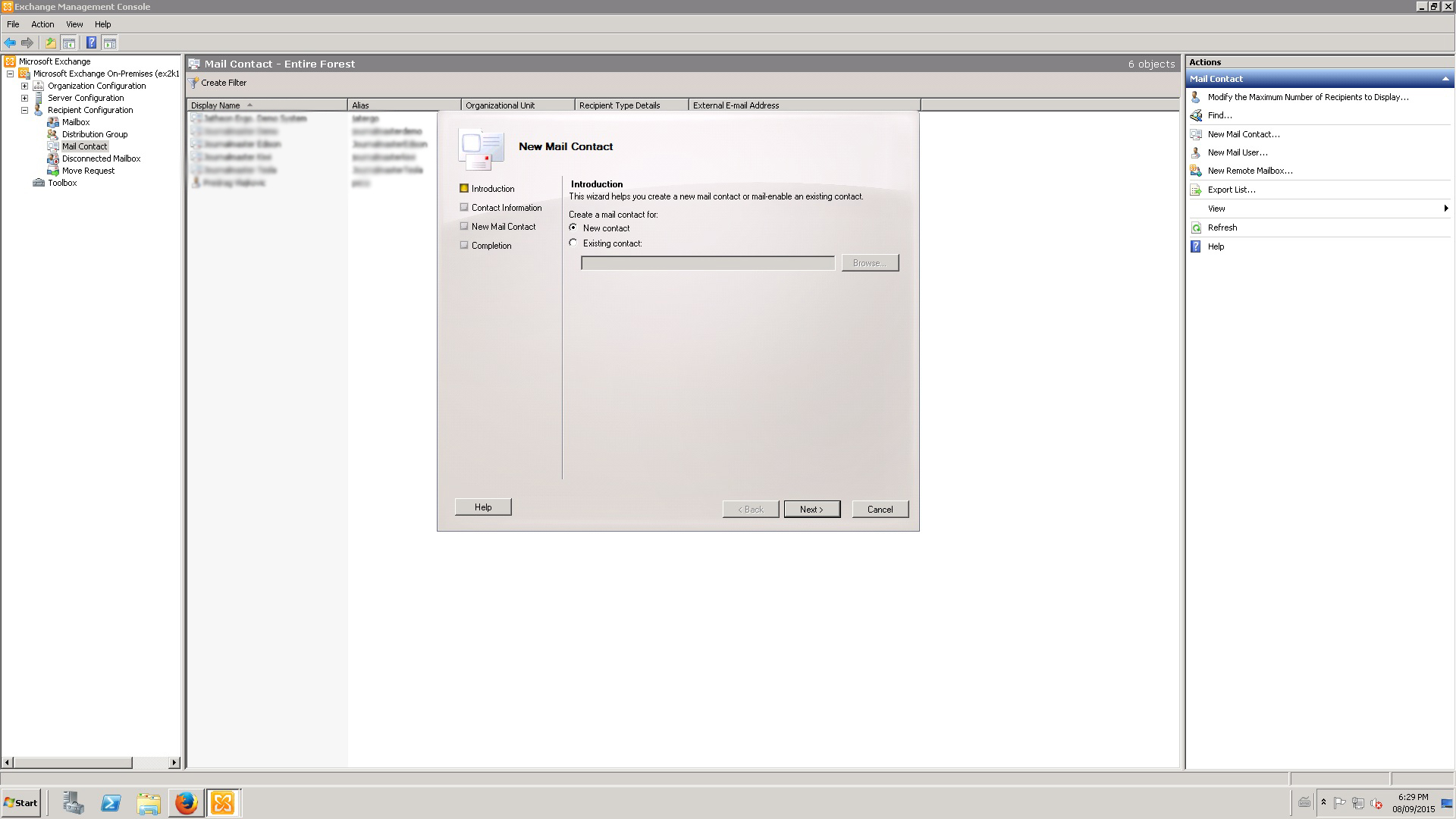Open Server Manager from the taskbar
The height and width of the screenshot is (819, 1456).
pos(74,803)
